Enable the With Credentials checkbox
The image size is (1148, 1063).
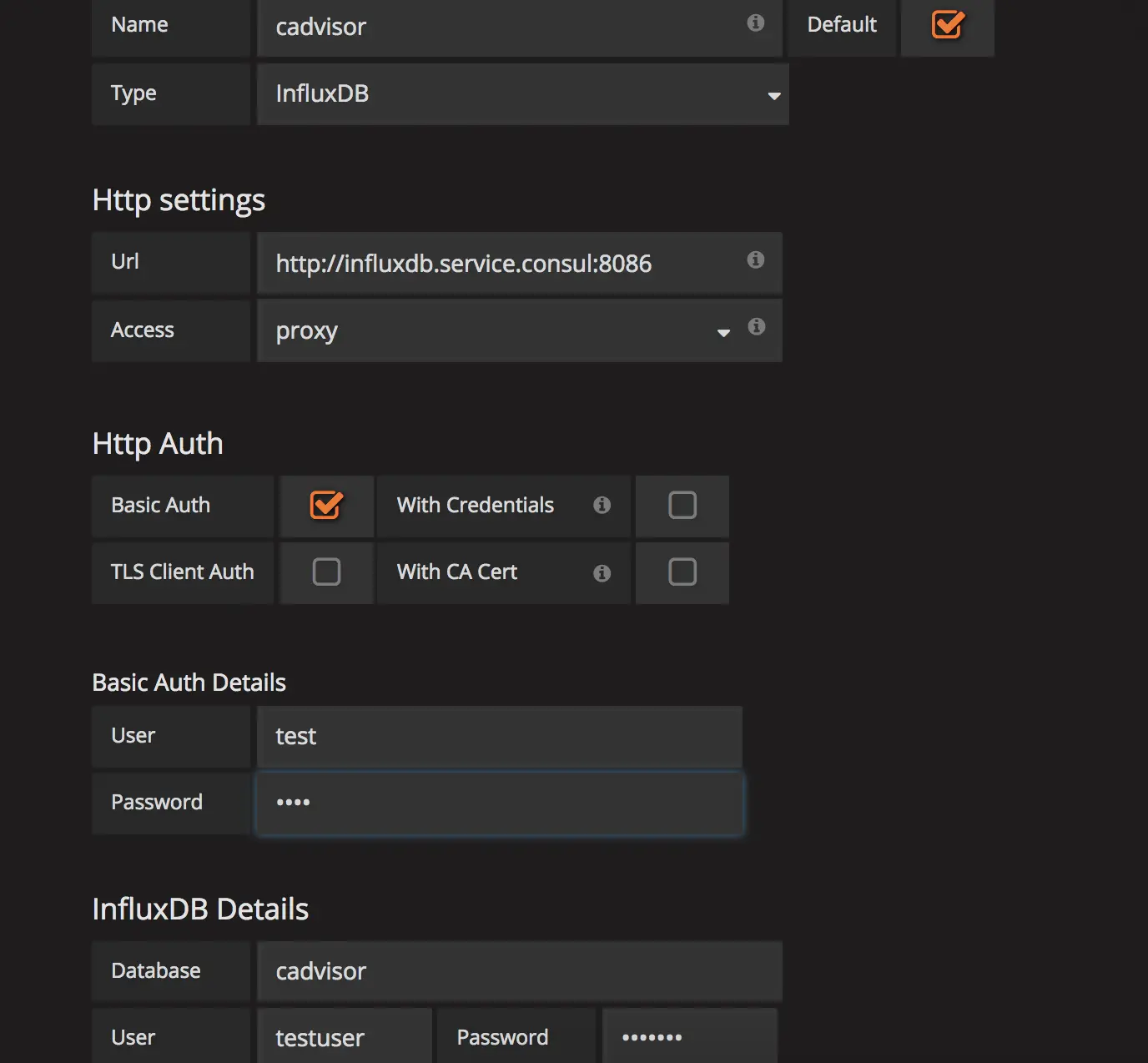click(682, 505)
